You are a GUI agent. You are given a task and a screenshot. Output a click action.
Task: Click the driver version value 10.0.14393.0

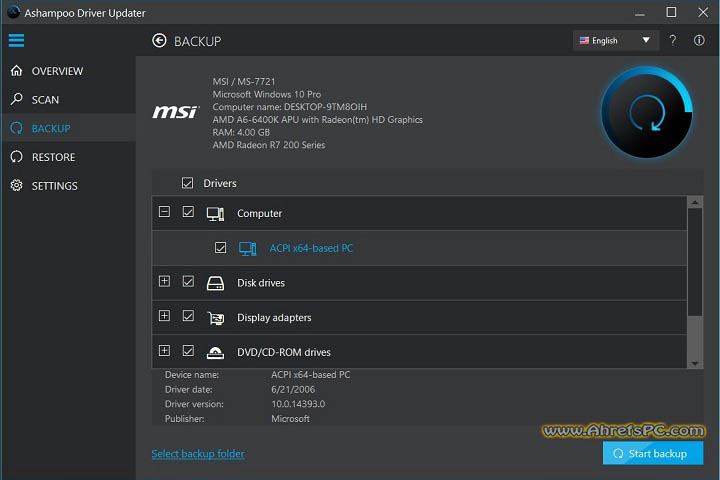tap(298, 404)
